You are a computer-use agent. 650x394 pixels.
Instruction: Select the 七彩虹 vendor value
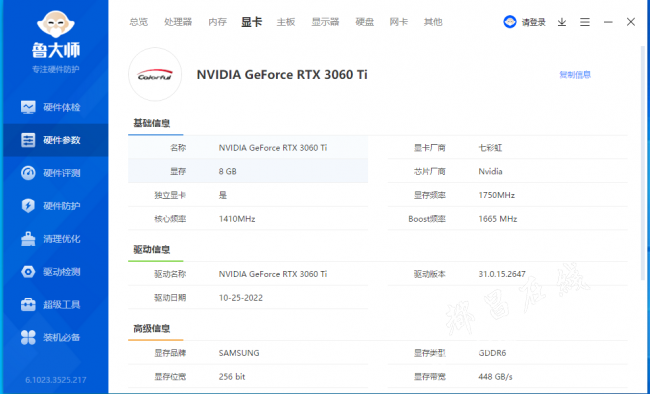[490, 148]
